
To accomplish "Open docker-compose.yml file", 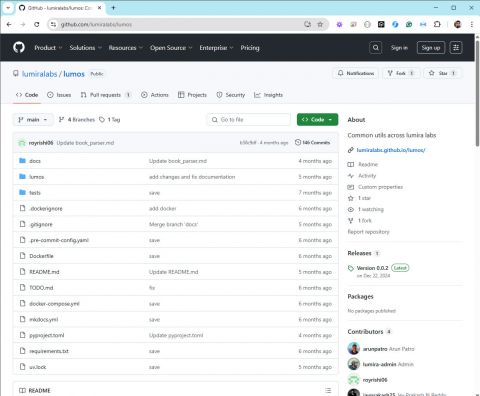I will pos(54,304).
